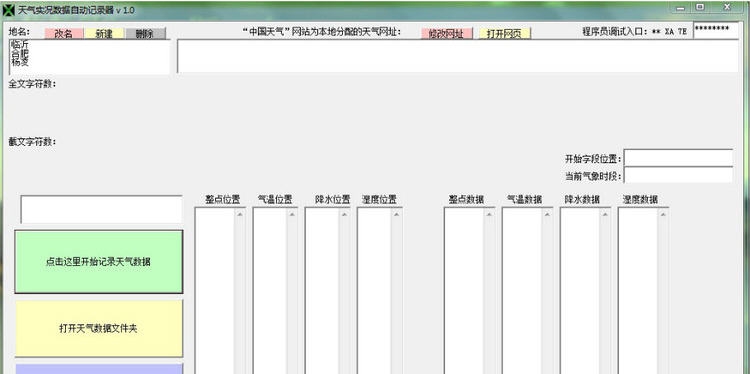Click the 气温位置 scrollbar up arrow

(292, 214)
